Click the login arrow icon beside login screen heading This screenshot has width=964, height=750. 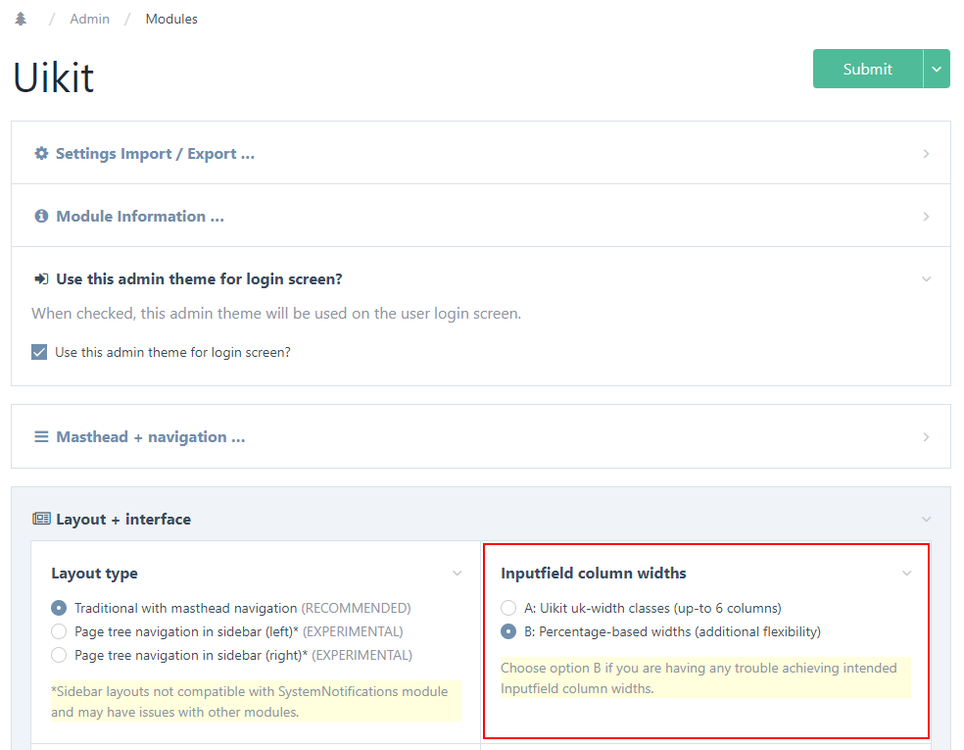coord(41,279)
